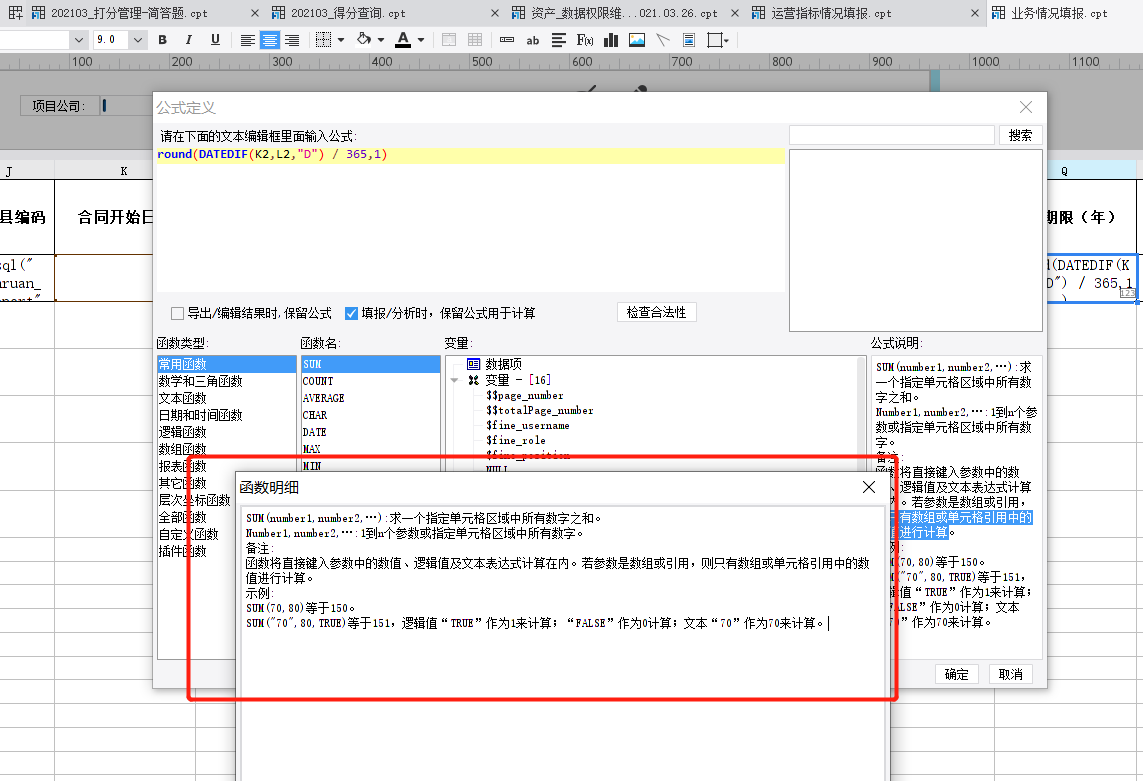
Task: Toggle bold formatting in toolbar
Action: 163,40
